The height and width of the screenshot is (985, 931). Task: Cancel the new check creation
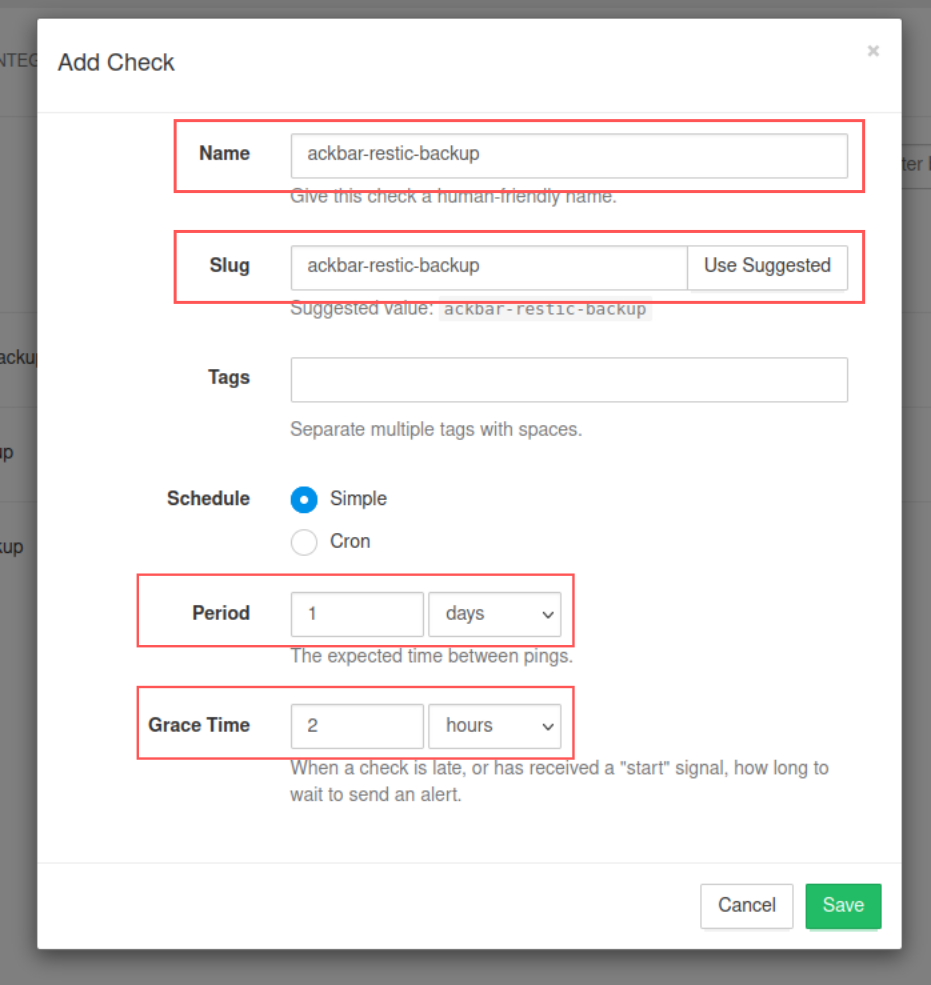coord(746,906)
